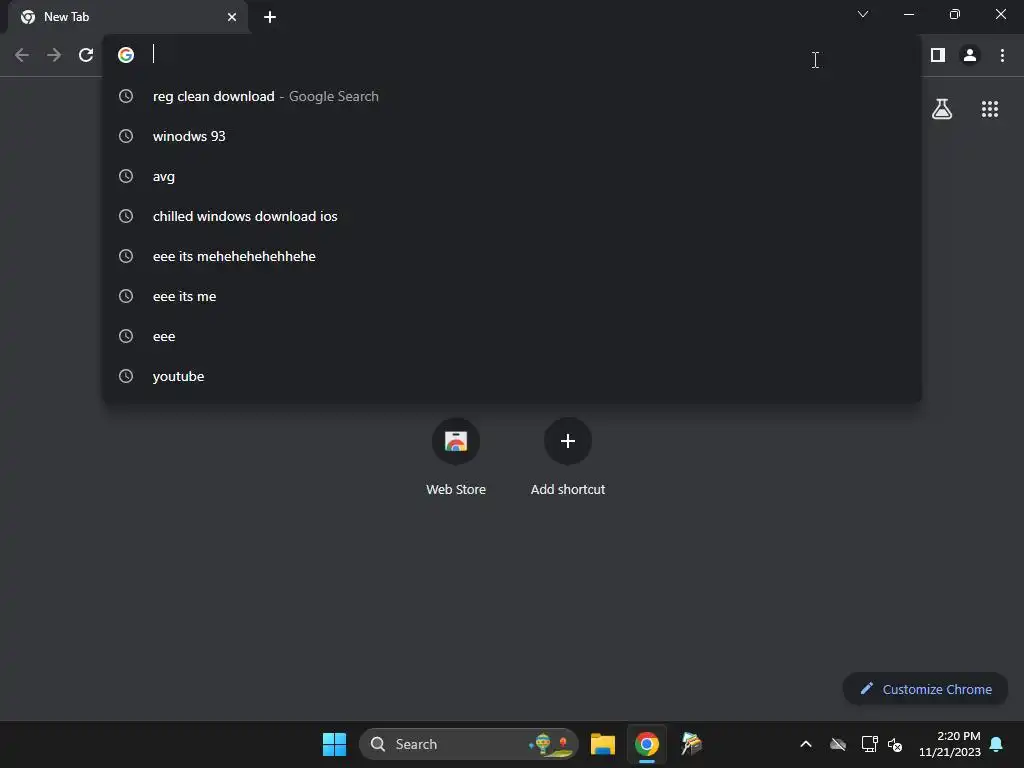Select 'chilled windows download ios' suggestion
The image size is (1024, 768).
pyautogui.click(x=512, y=216)
